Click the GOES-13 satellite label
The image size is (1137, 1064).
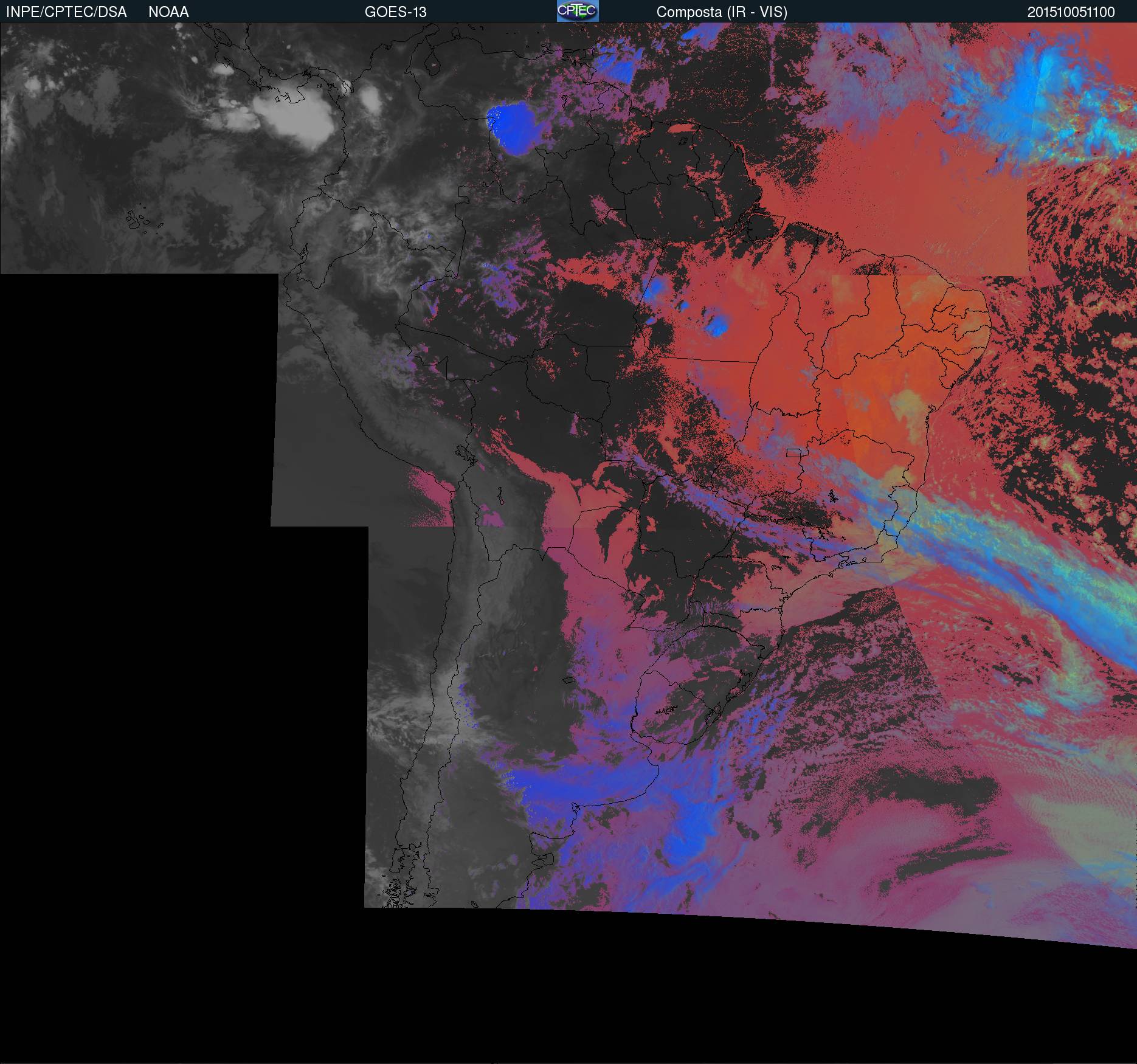point(396,12)
